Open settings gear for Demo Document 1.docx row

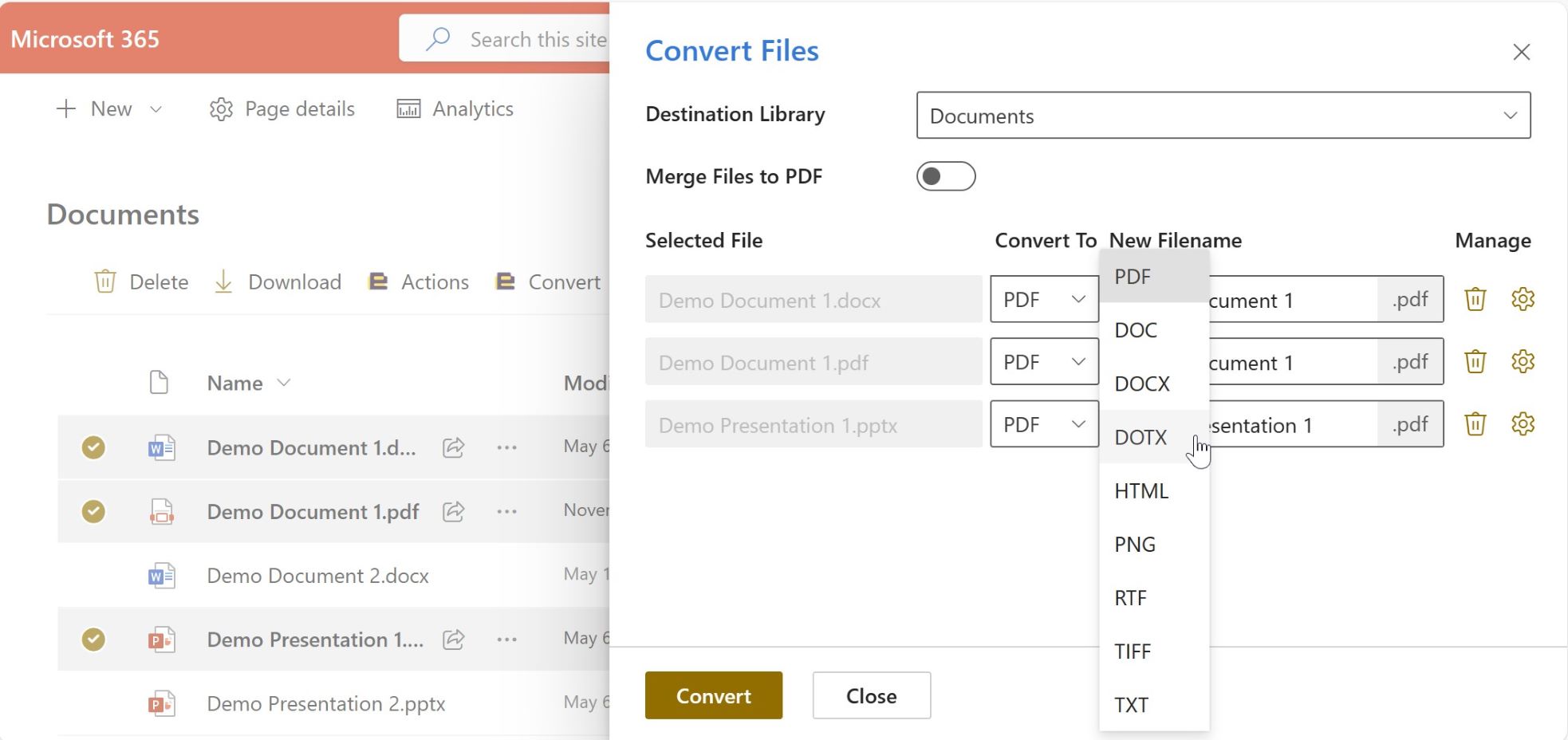pos(1523,300)
